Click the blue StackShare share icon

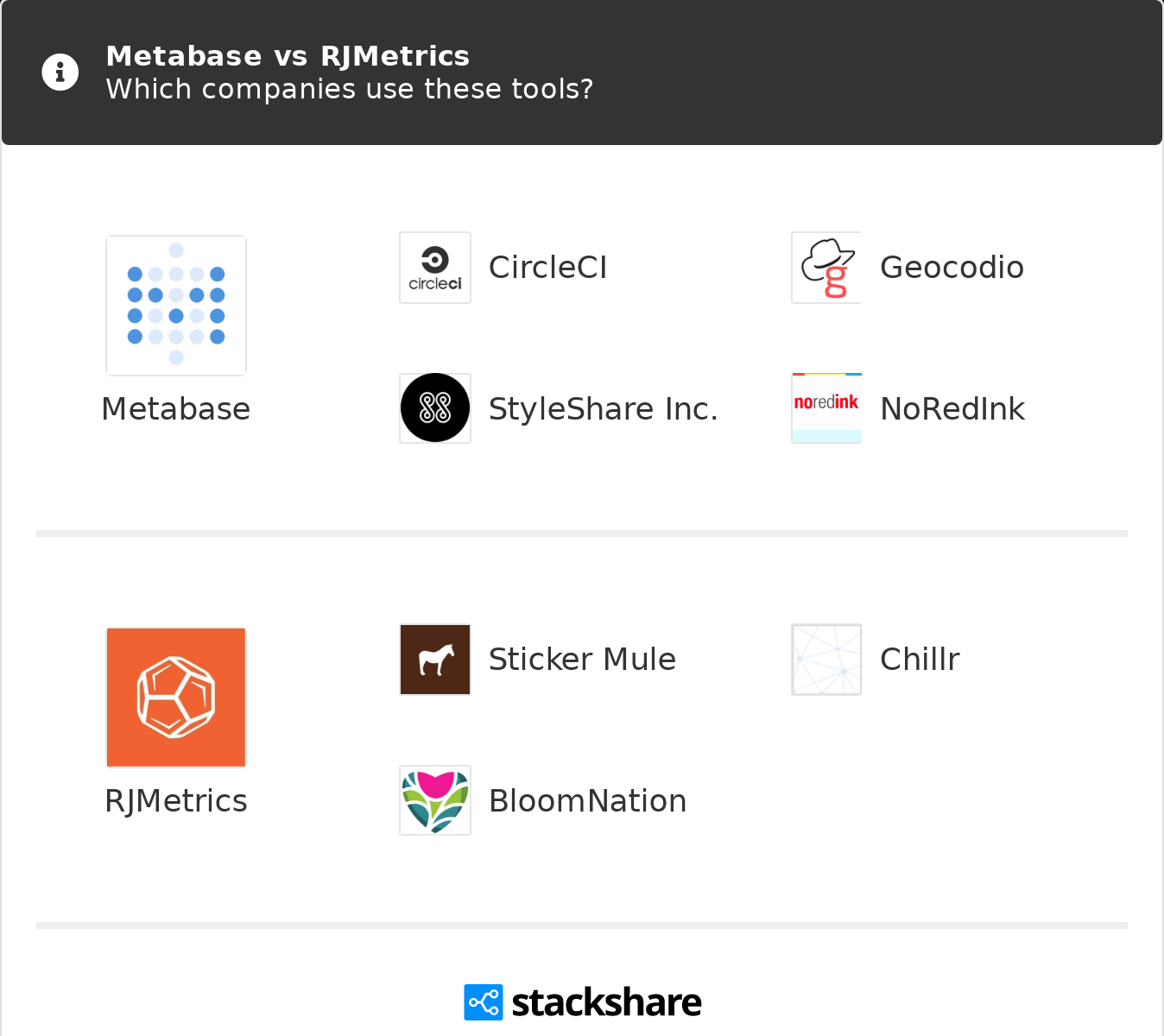click(x=483, y=1002)
